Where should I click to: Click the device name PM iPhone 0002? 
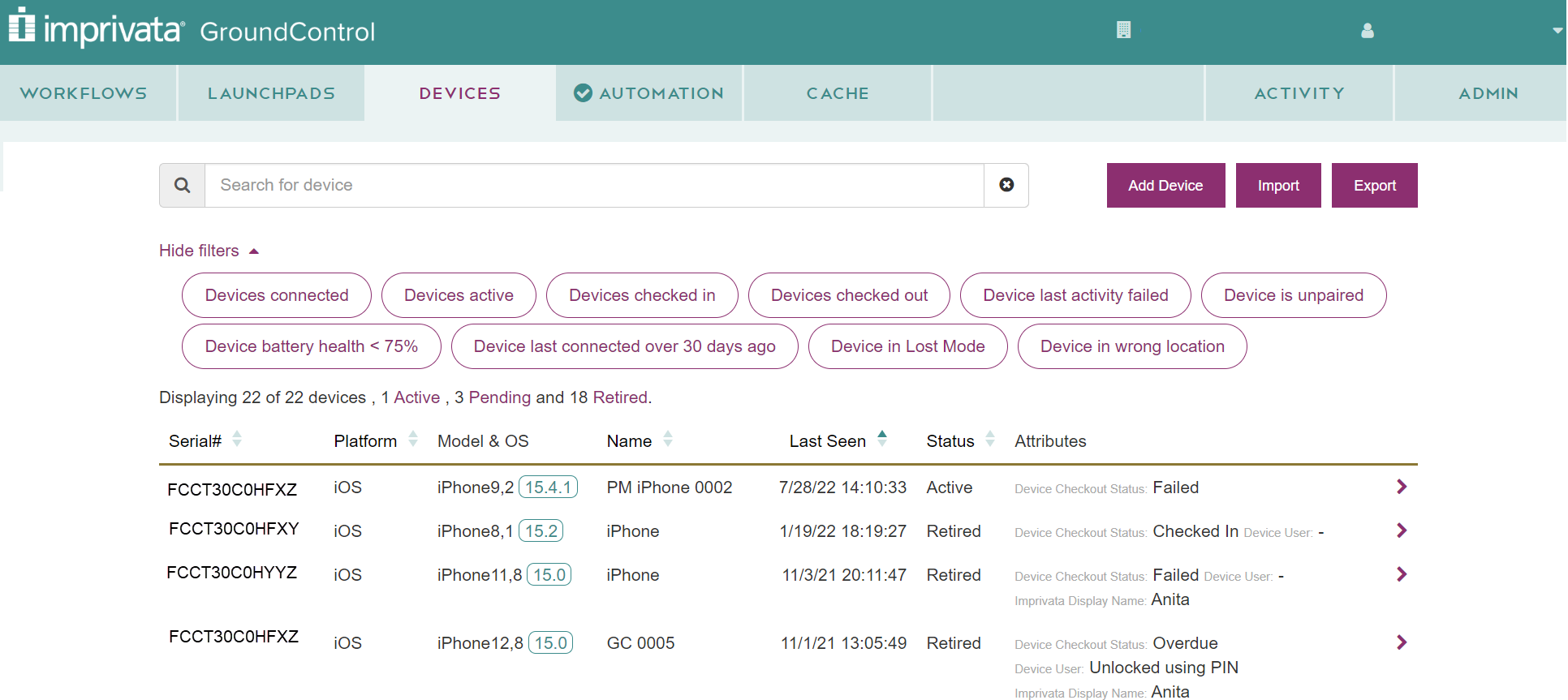[x=670, y=487]
